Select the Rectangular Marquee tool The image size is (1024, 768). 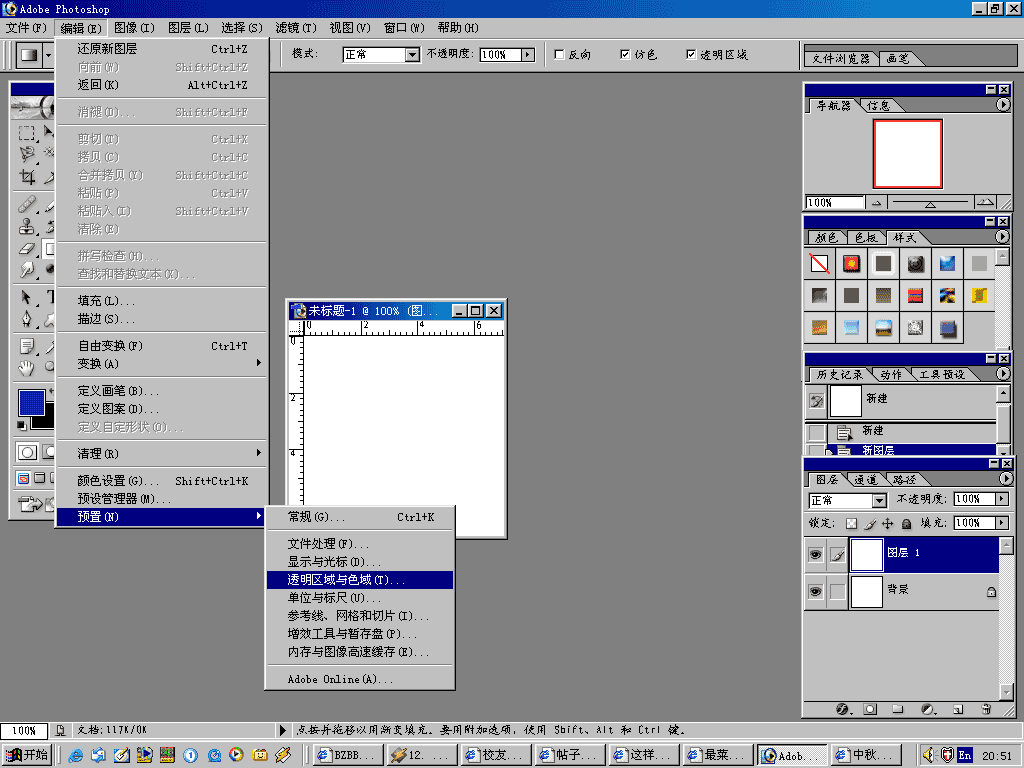pos(28,133)
